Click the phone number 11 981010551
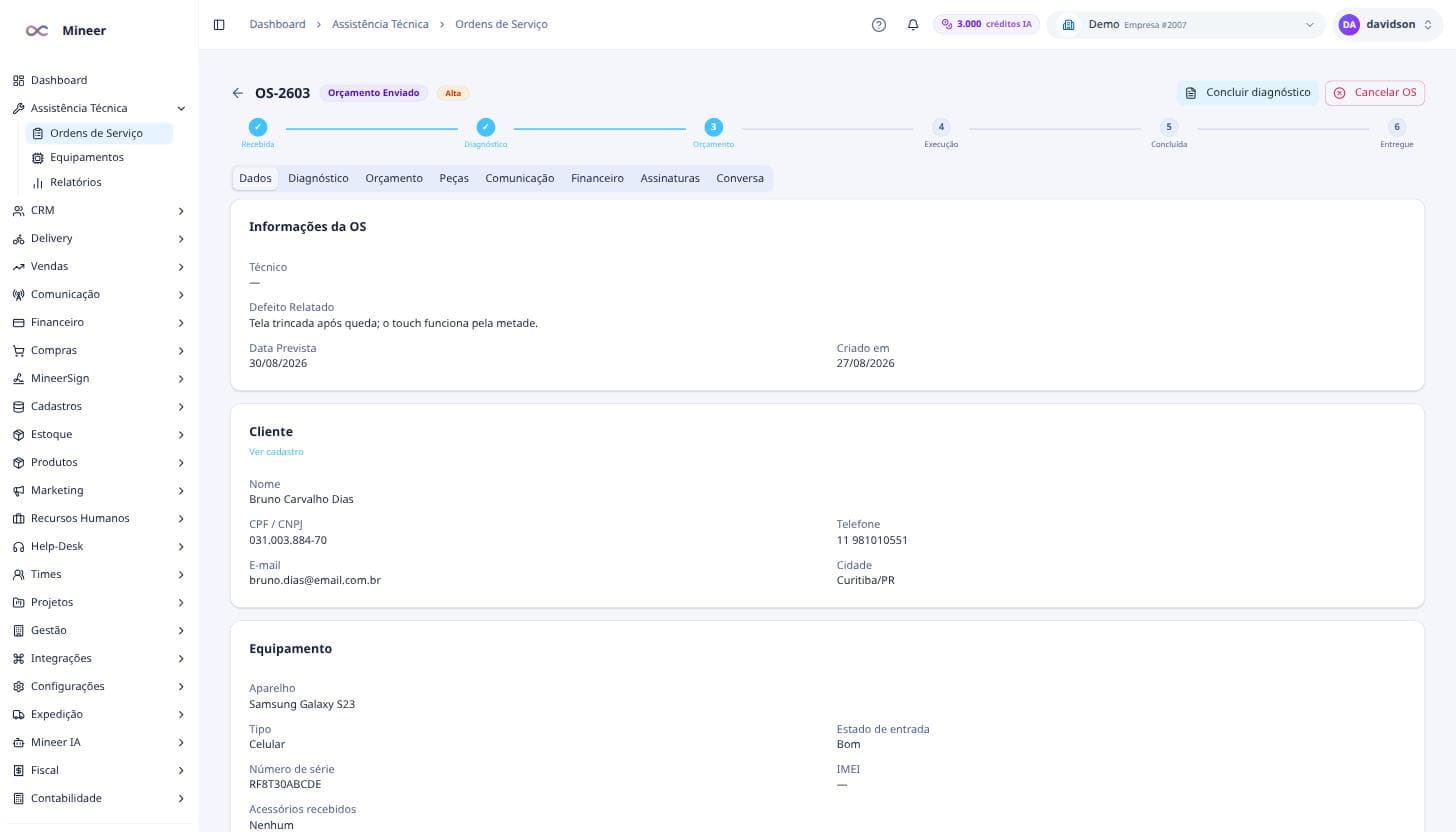The width and height of the screenshot is (1456, 832). click(x=872, y=540)
